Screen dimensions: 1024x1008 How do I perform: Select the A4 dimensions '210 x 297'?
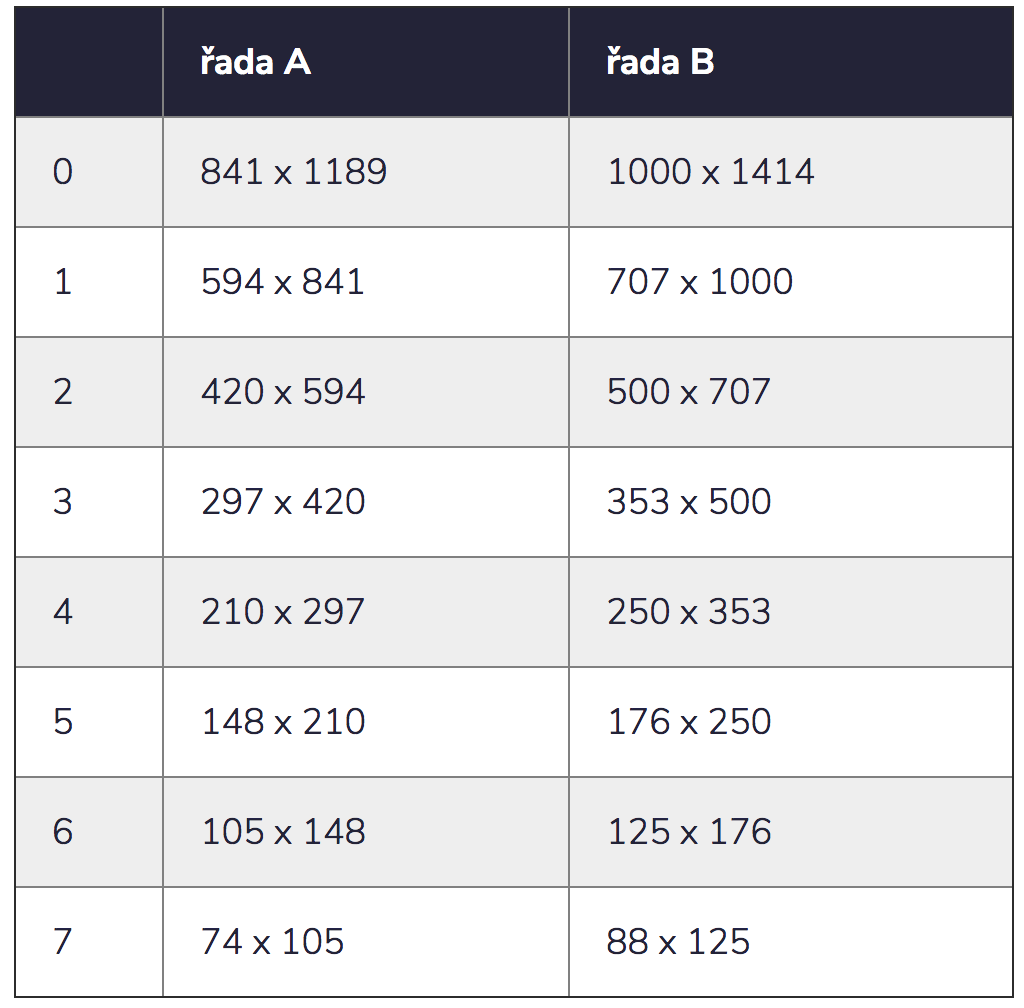[x=366, y=612]
